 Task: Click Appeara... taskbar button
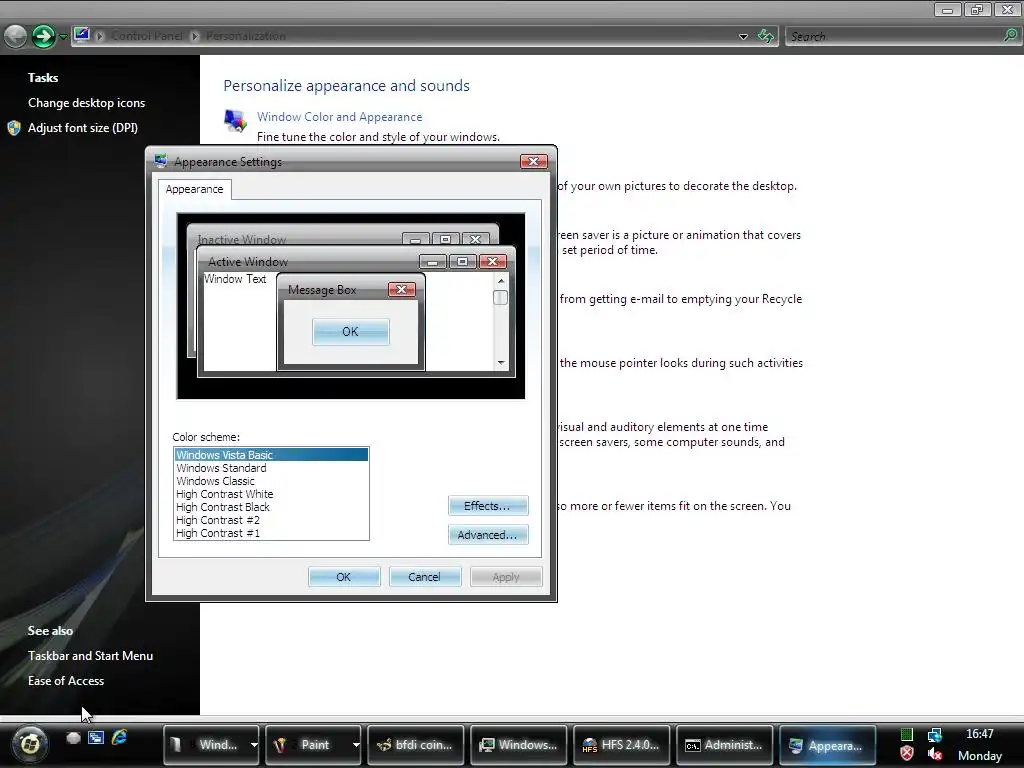[827, 745]
